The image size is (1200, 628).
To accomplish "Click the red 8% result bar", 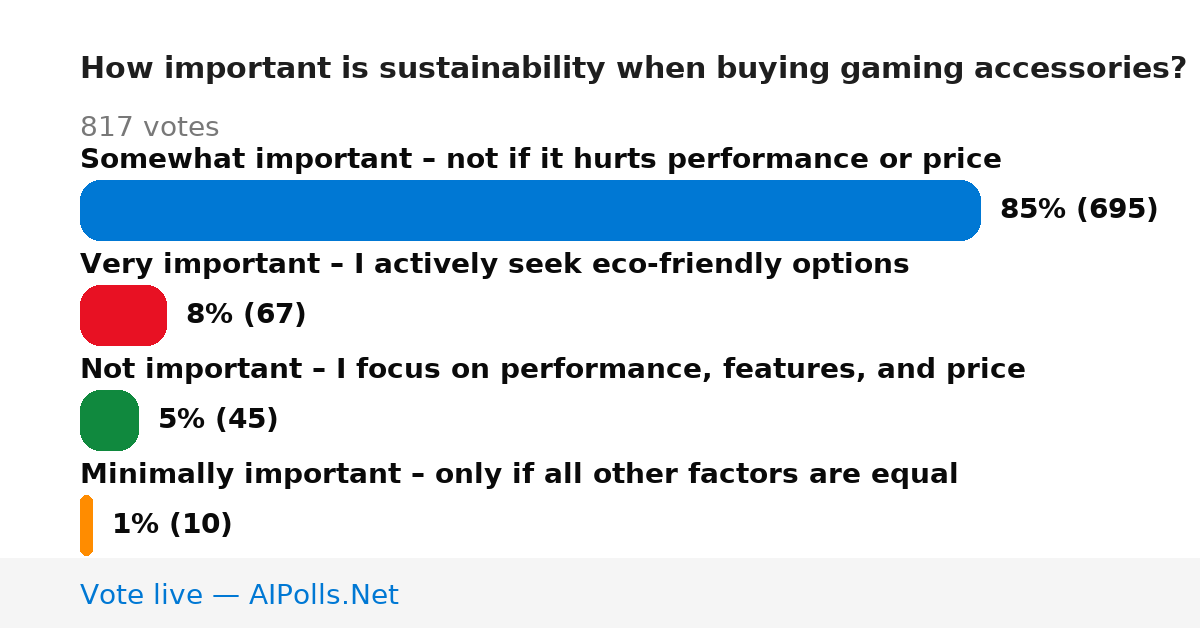I will pos(123,315).
